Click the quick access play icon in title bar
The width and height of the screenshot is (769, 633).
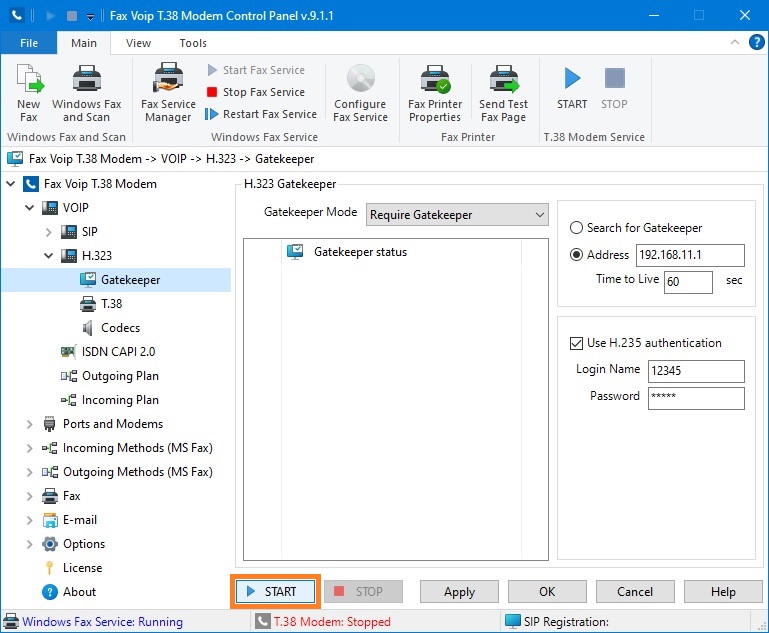(50, 16)
